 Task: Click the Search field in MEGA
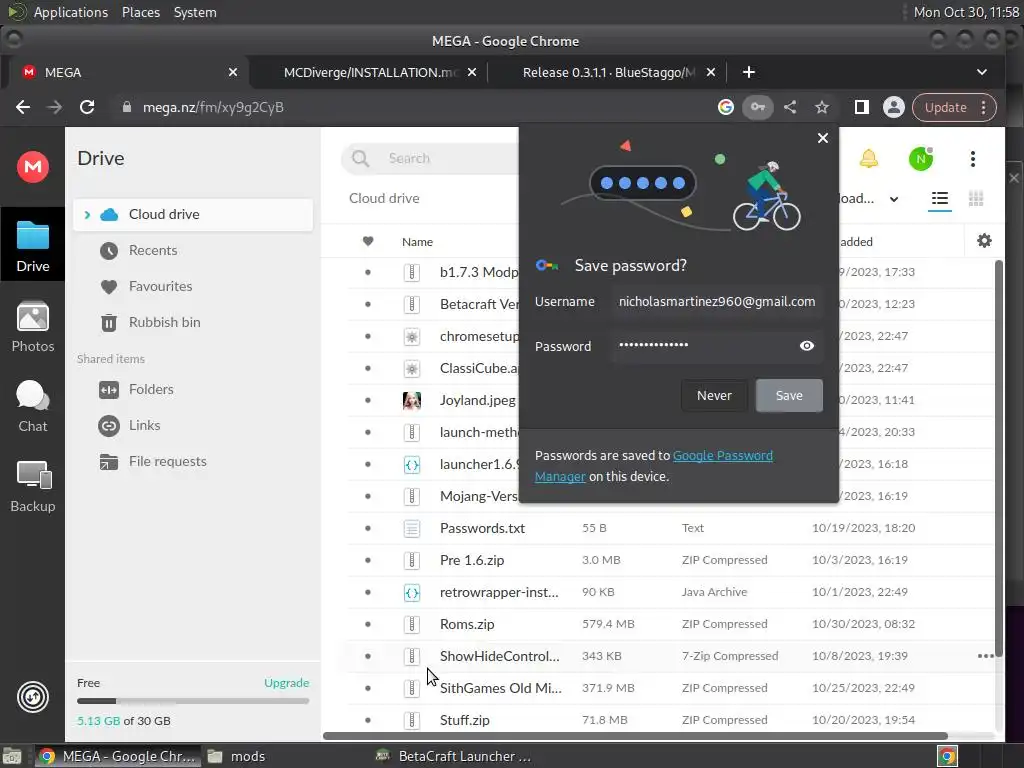pyautogui.click(x=431, y=158)
